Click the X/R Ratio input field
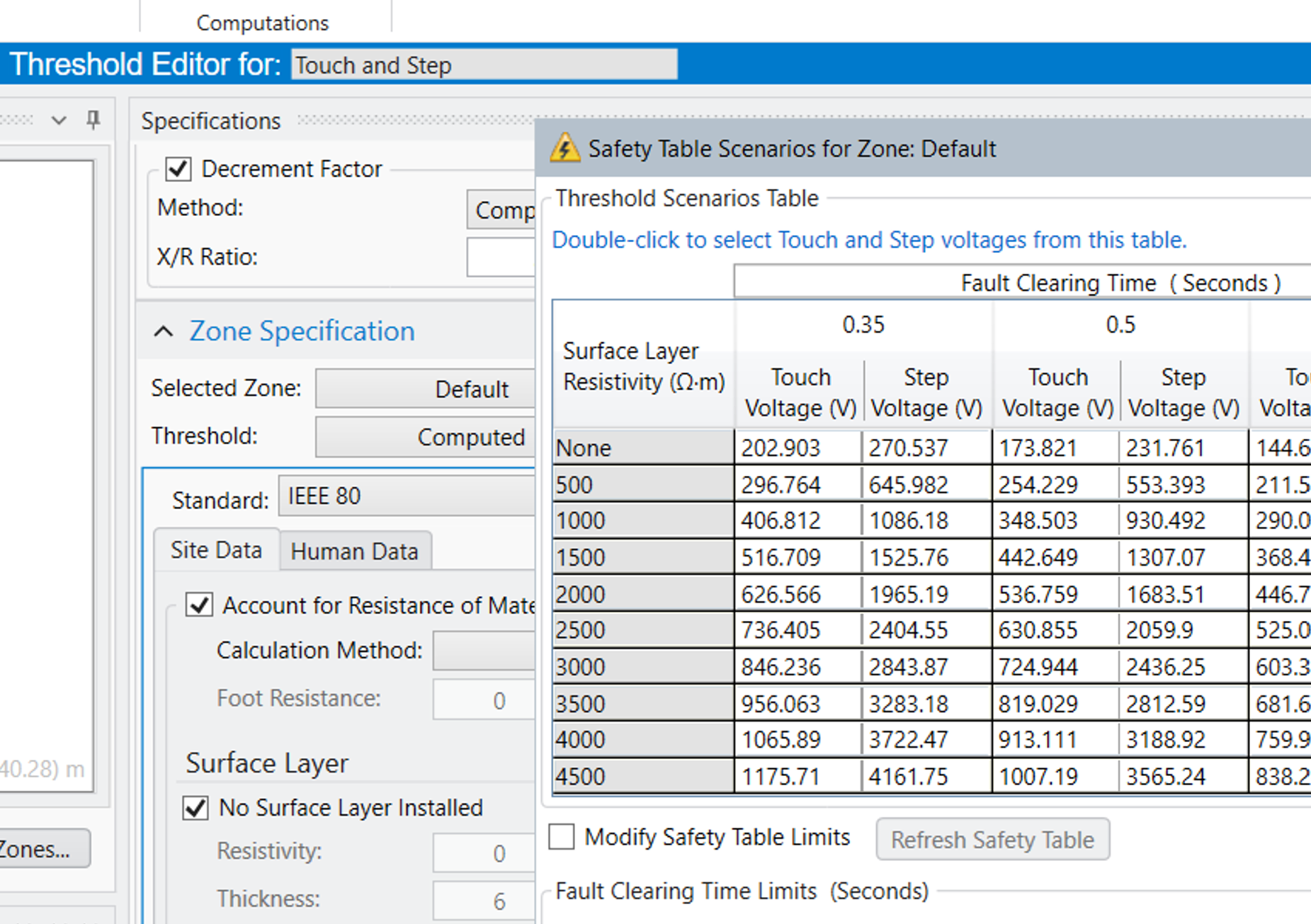Image resolution: width=1311 pixels, height=924 pixels. pos(501,257)
